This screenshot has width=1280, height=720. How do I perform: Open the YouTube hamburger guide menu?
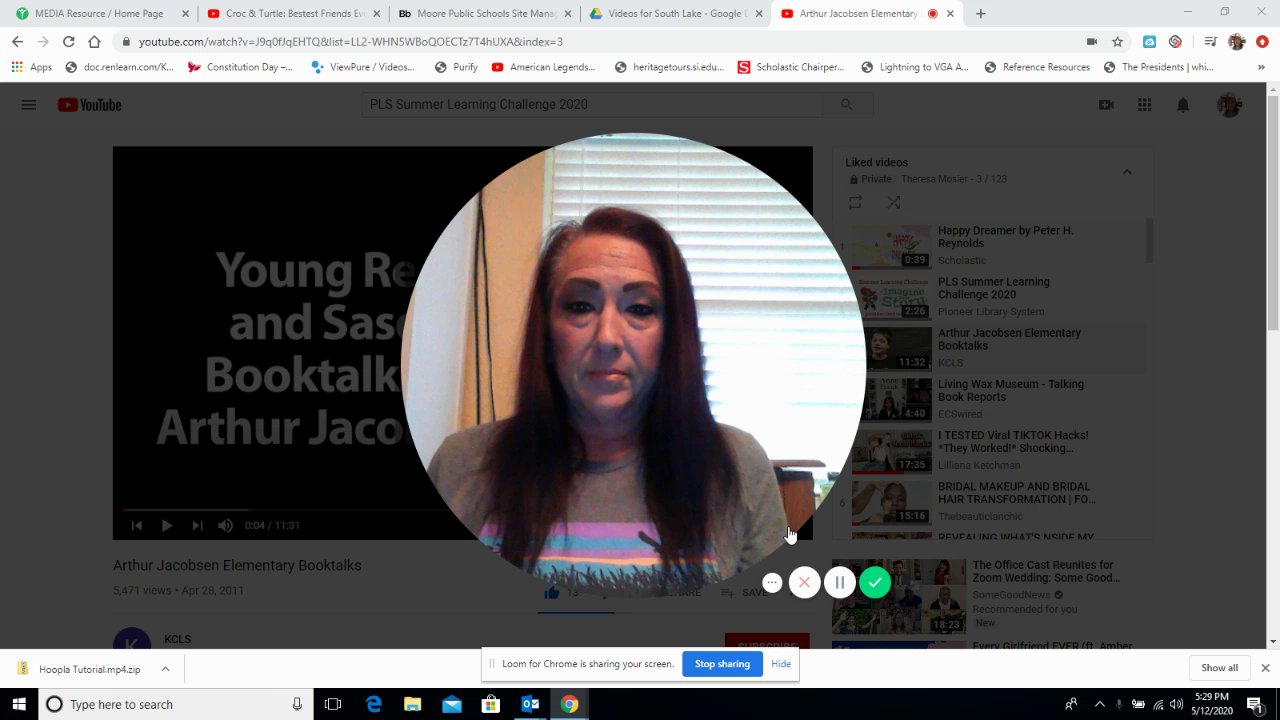pos(29,105)
